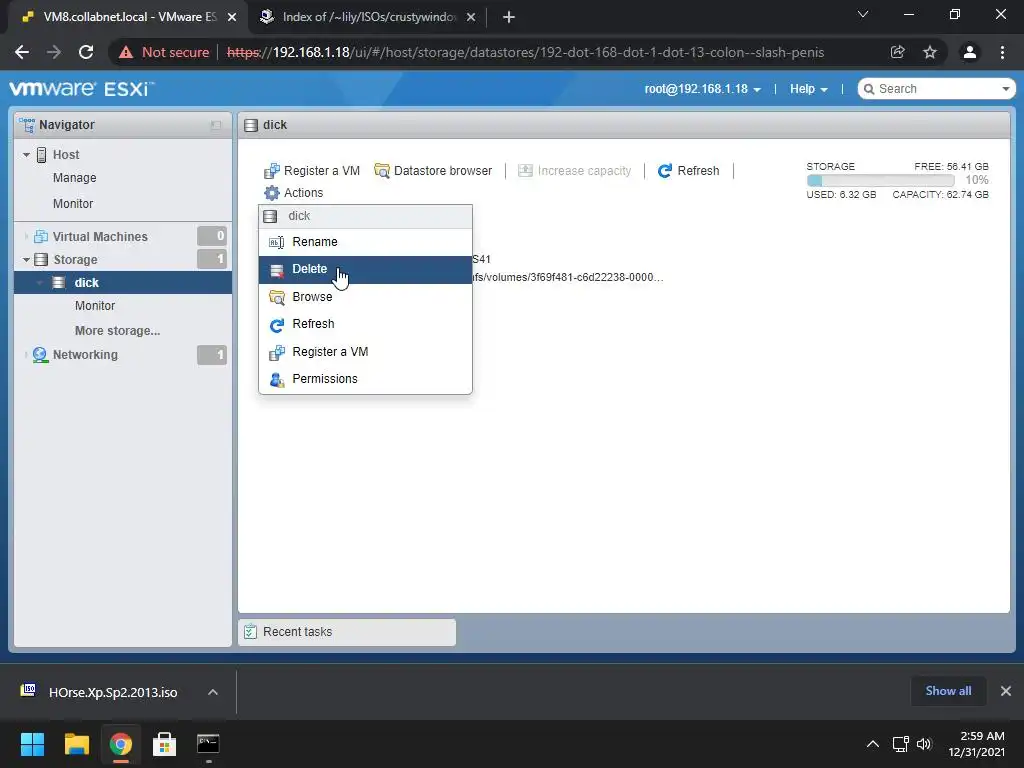
Task: Go back in the browser
Action: (22, 52)
